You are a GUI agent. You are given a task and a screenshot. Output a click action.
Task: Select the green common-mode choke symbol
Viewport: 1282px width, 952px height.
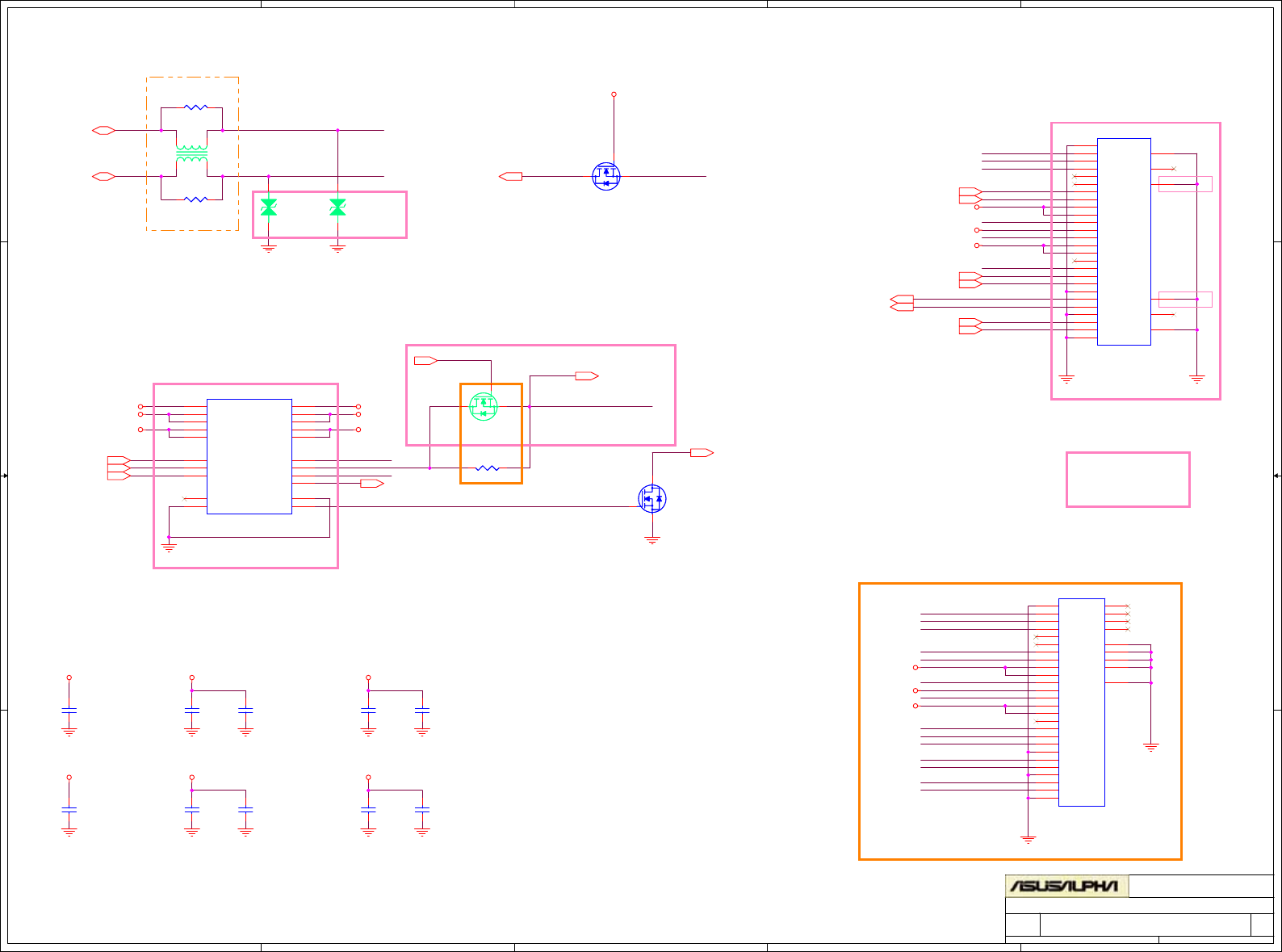point(191,153)
